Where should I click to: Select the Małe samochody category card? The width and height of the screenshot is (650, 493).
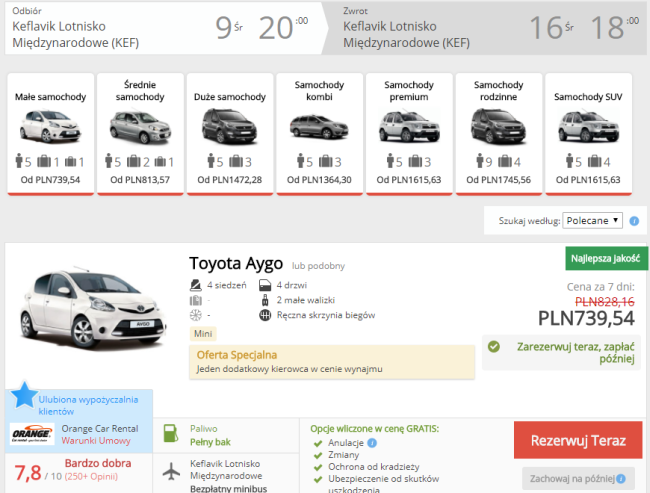pyautogui.click(x=51, y=134)
